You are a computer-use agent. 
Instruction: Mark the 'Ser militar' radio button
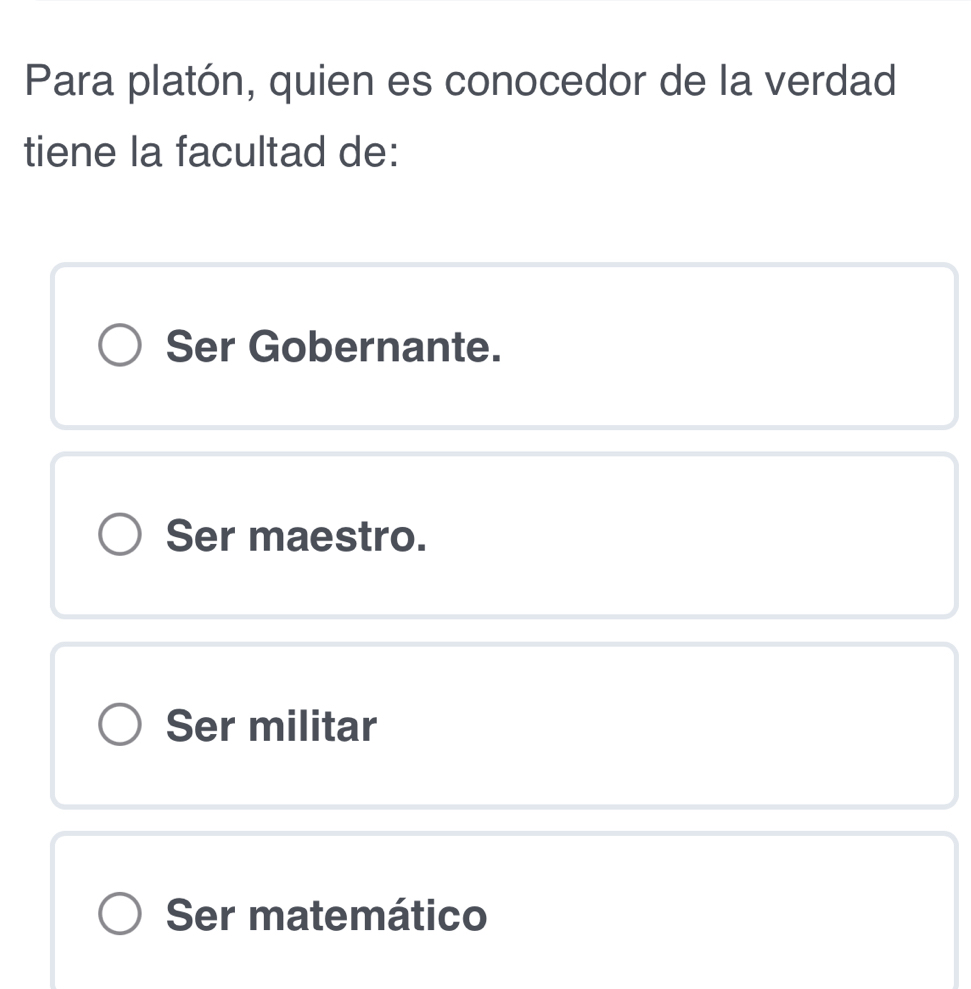120,725
